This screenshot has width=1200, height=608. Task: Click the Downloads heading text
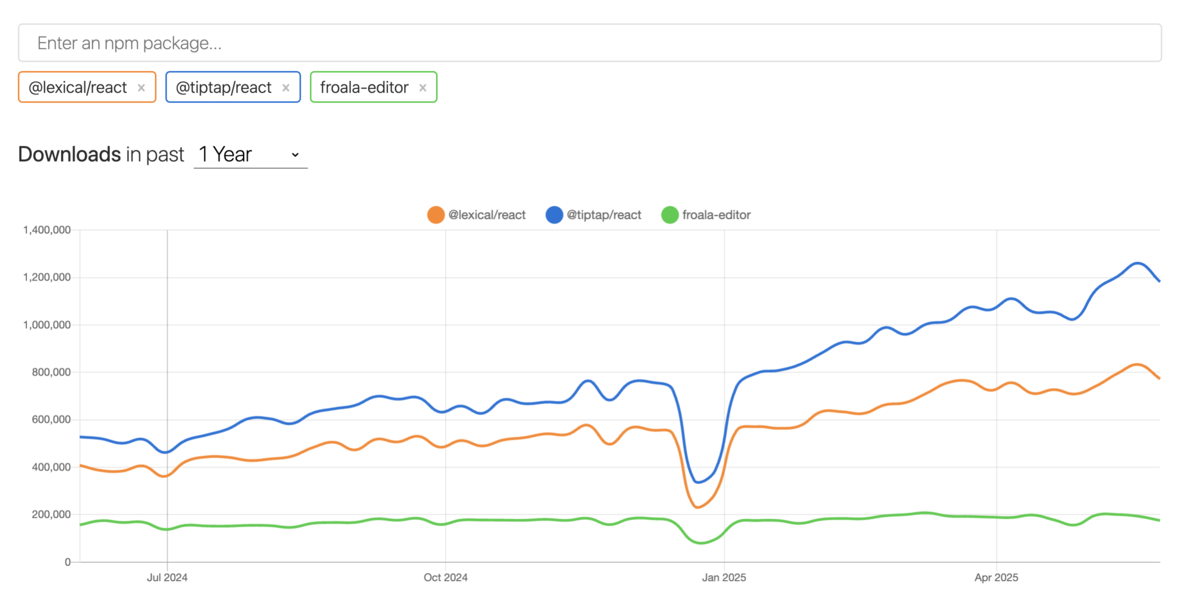coord(69,154)
